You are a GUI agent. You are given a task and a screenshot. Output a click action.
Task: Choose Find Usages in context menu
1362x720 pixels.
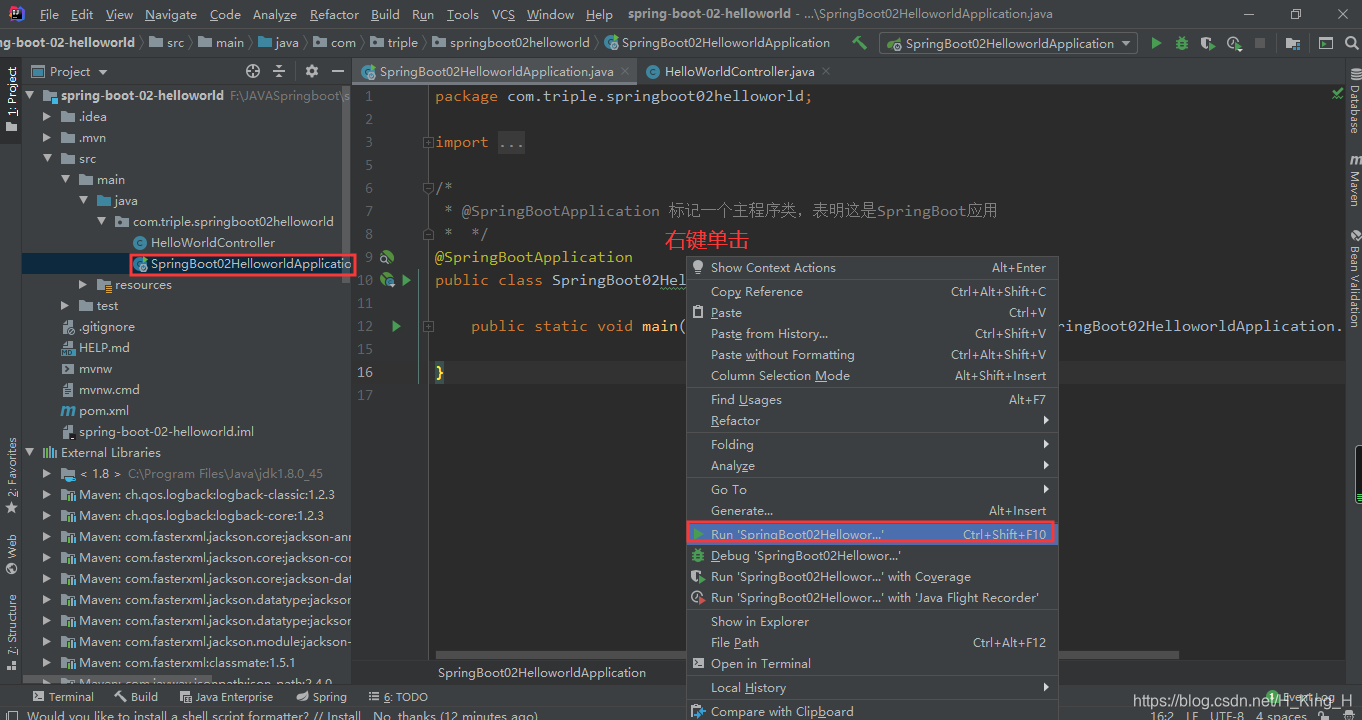(x=871, y=399)
